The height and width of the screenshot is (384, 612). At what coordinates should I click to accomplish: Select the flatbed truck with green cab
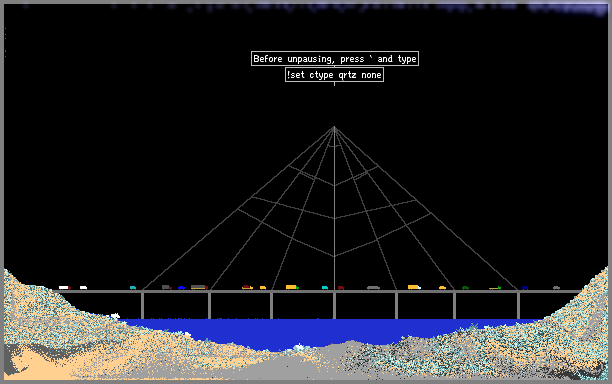(495, 288)
